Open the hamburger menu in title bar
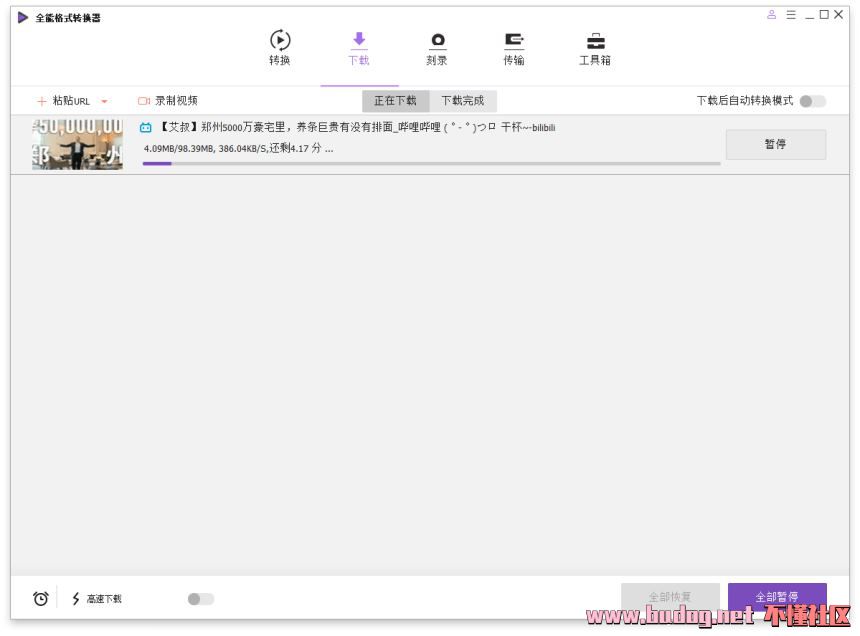 coord(791,15)
